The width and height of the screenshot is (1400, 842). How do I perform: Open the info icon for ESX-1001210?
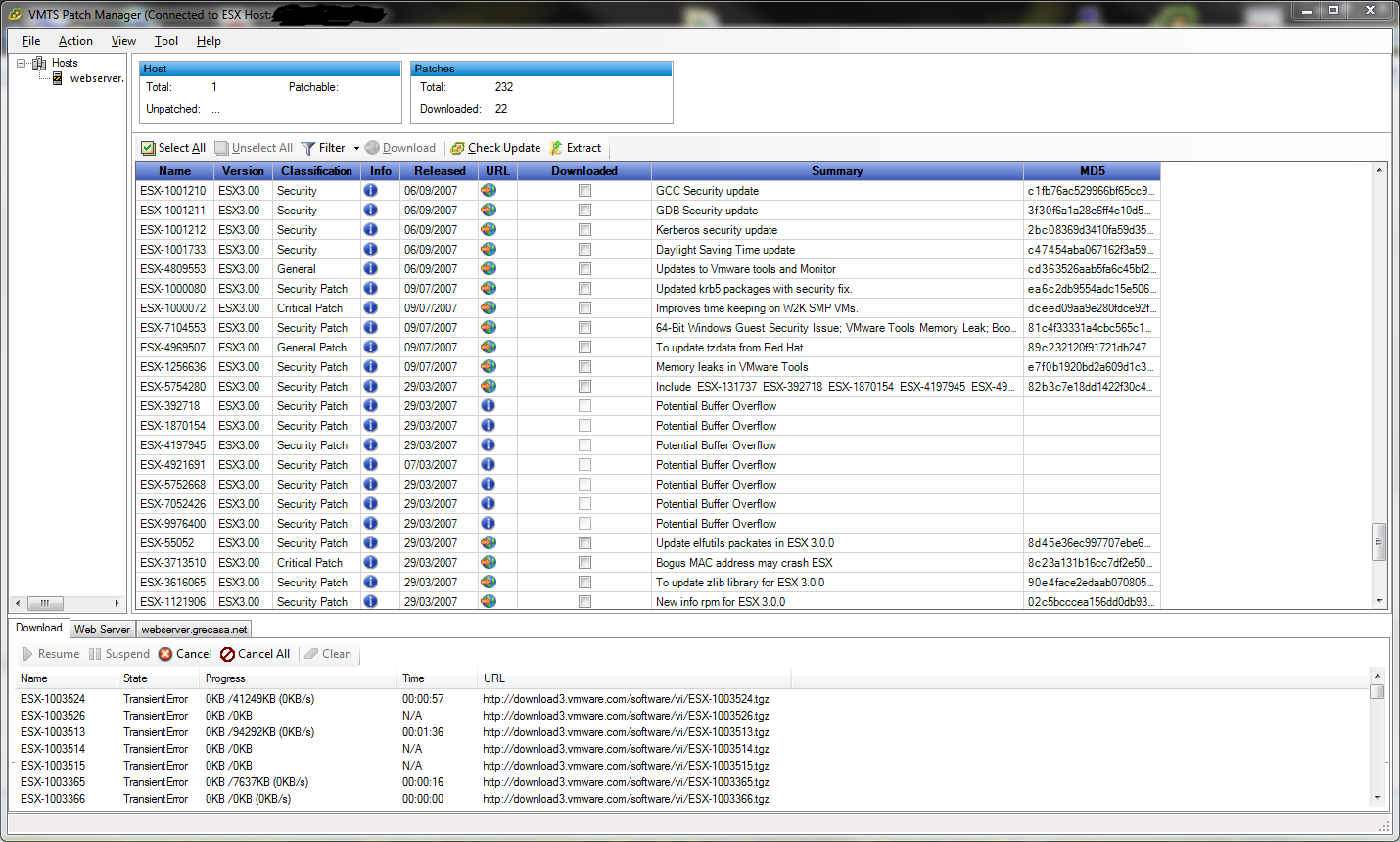[x=370, y=191]
